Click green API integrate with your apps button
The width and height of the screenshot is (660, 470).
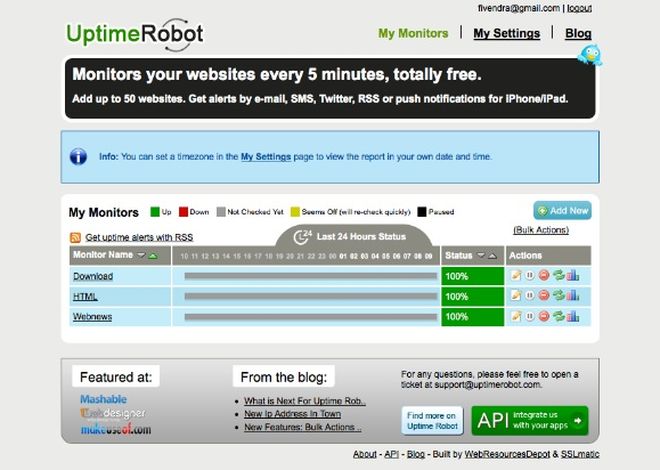[x=530, y=420]
